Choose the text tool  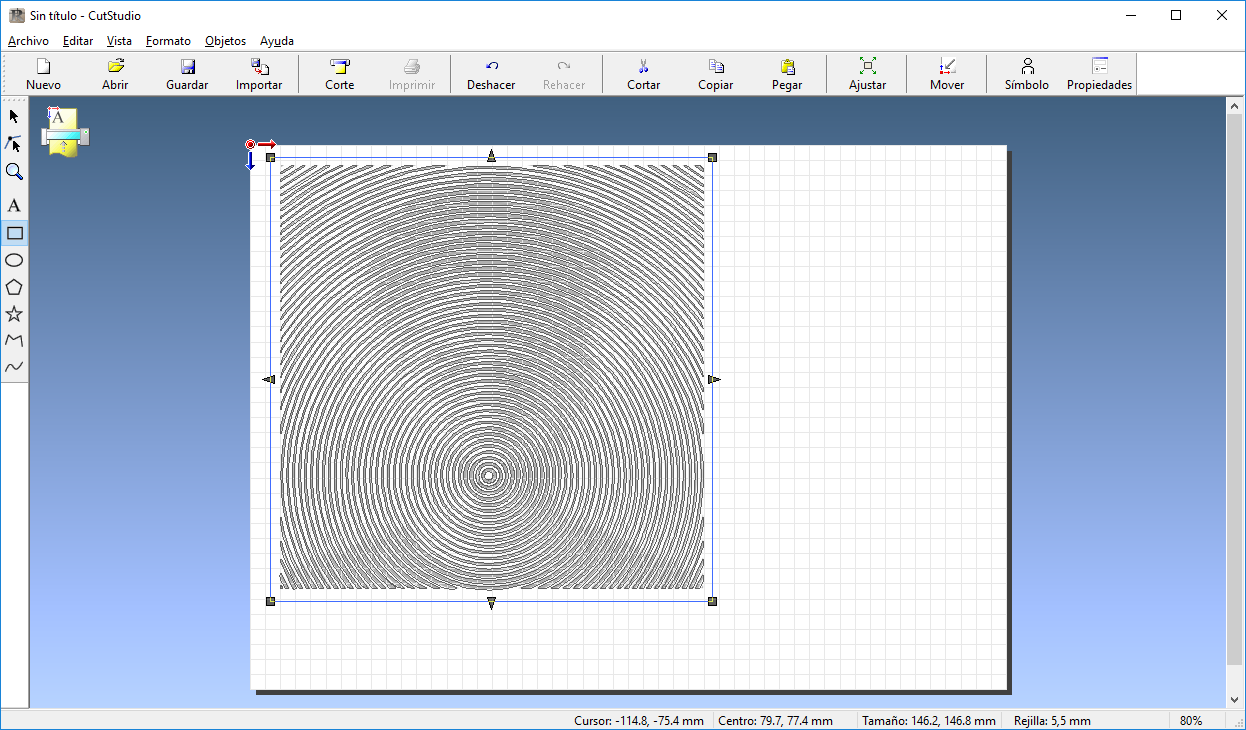coord(14,205)
